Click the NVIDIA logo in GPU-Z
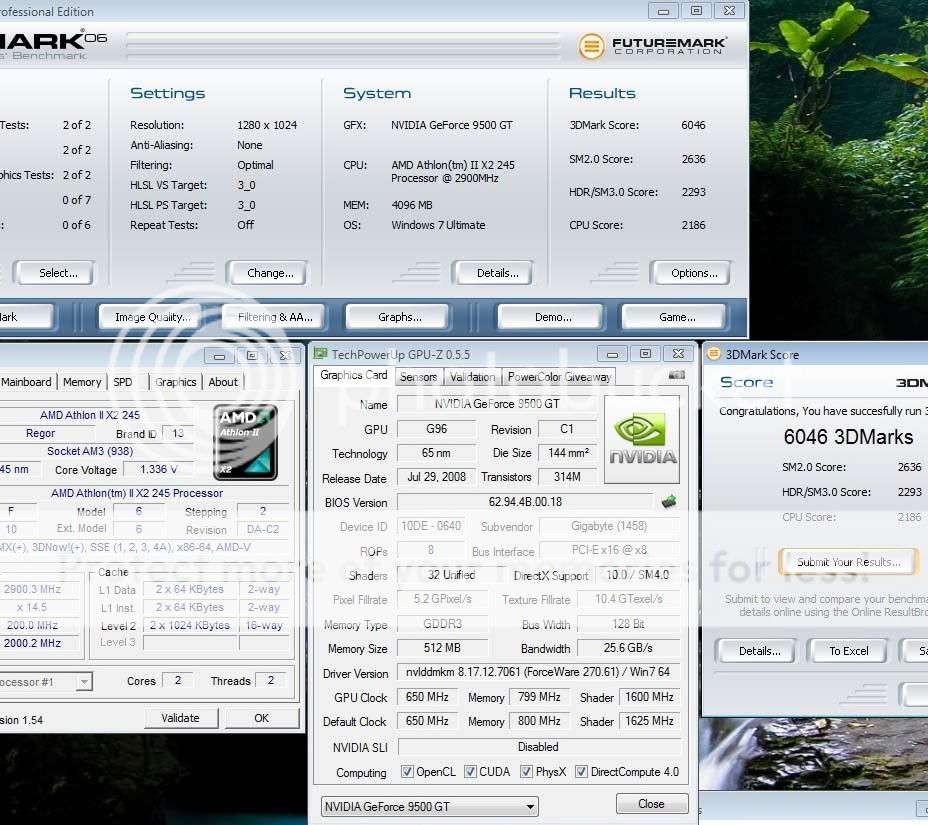This screenshot has width=928, height=825. pos(642,440)
